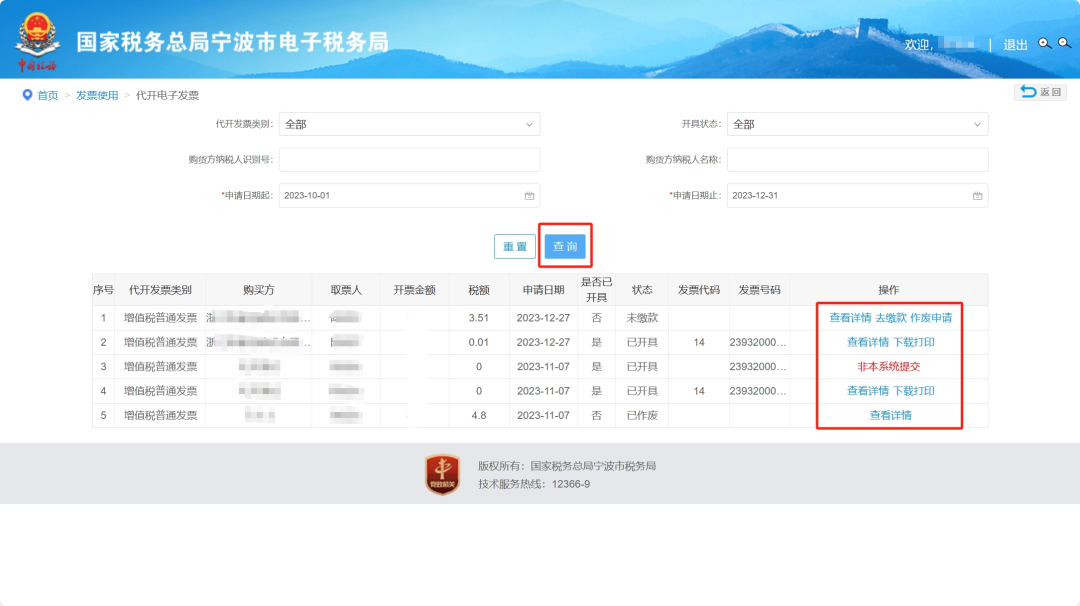Click tax amount 0.01 in row 2
The height and width of the screenshot is (606, 1080).
(479, 342)
